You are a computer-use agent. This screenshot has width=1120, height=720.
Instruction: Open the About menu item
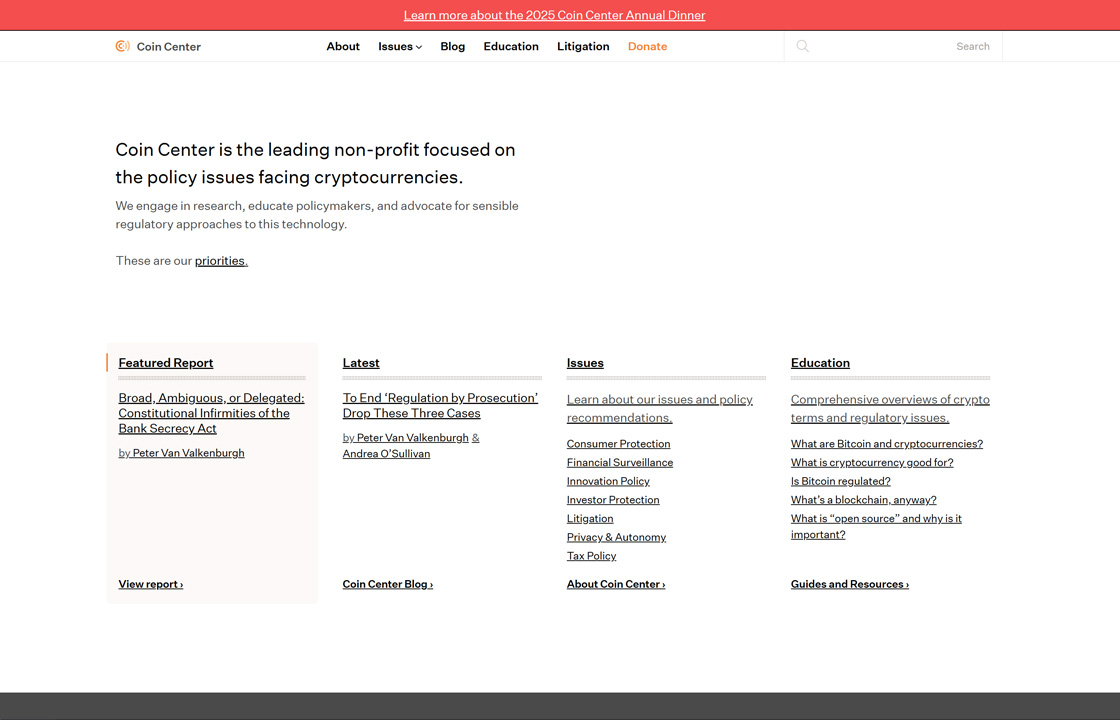click(343, 46)
